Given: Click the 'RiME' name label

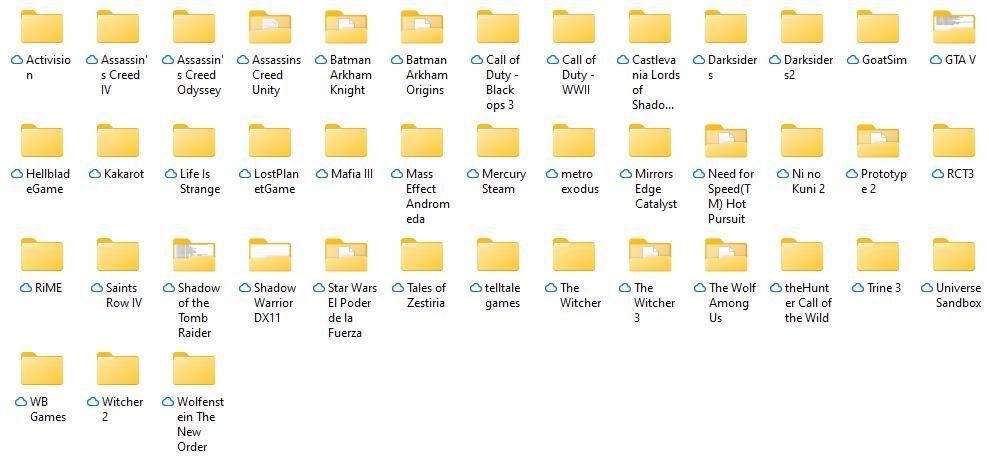Looking at the screenshot, I should click(49, 288).
